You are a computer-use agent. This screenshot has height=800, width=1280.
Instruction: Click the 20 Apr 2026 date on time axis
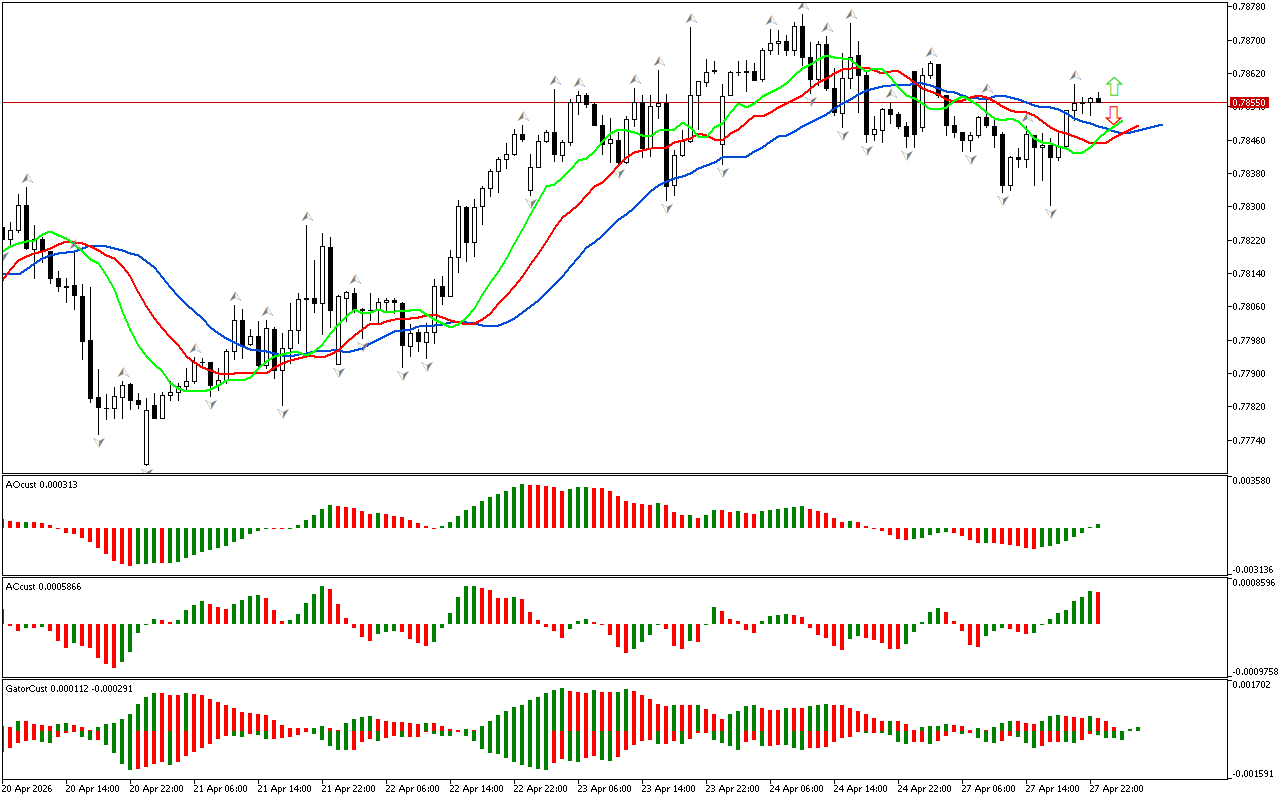tap(28, 789)
